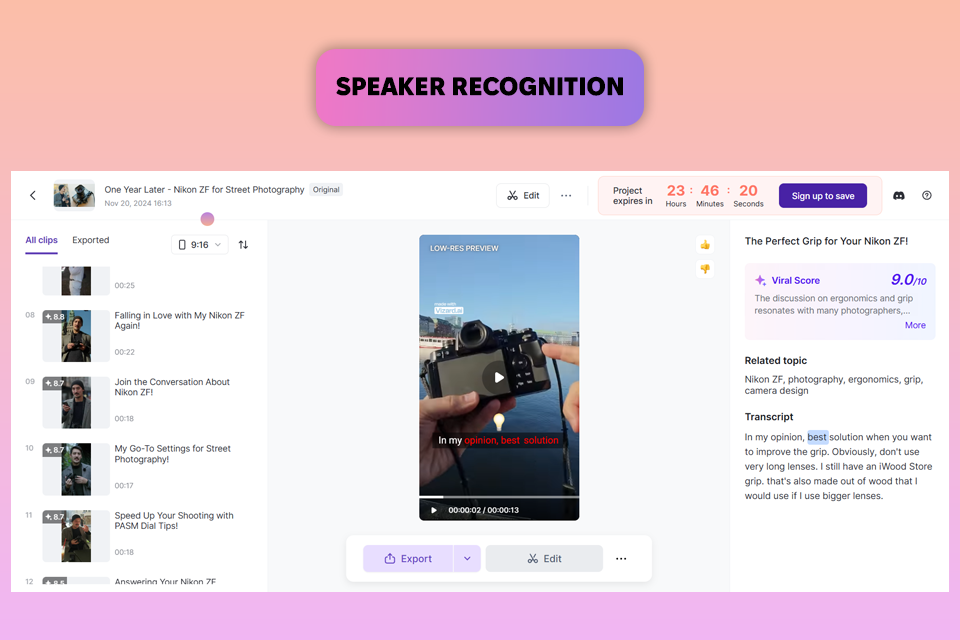The image size is (960, 640).
Task: Click the 00:00:02 / 00:00:13 timecode
Action: tap(483, 510)
